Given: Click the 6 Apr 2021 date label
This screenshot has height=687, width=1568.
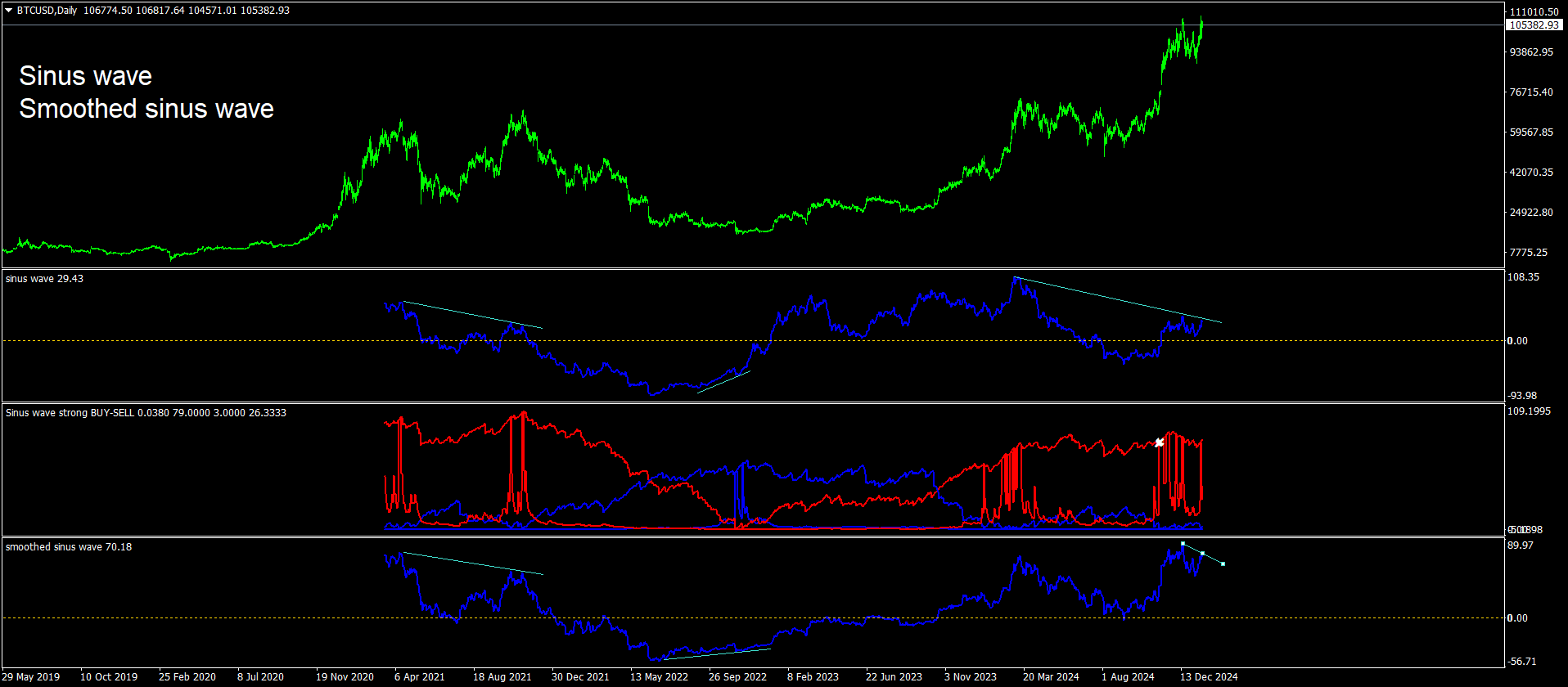Looking at the screenshot, I should [x=420, y=677].
